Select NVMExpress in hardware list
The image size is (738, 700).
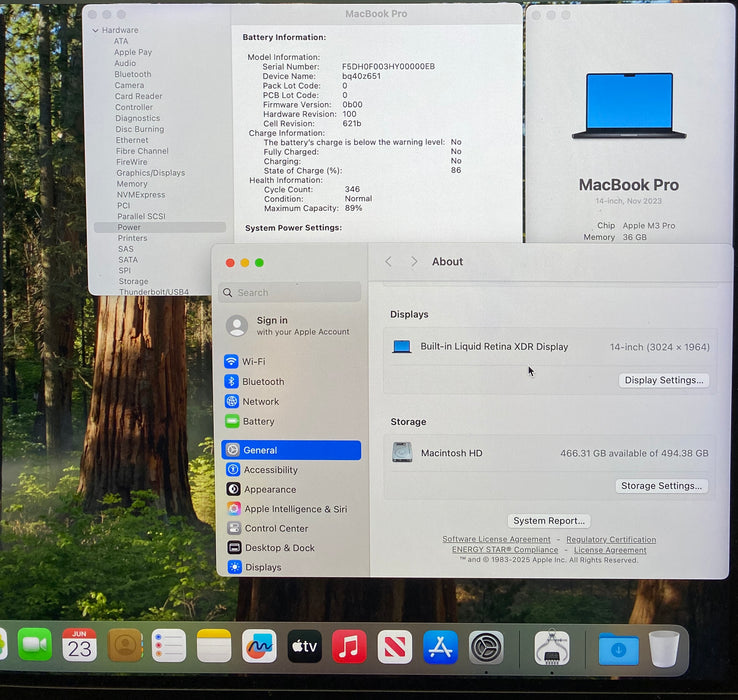(141, 194)
